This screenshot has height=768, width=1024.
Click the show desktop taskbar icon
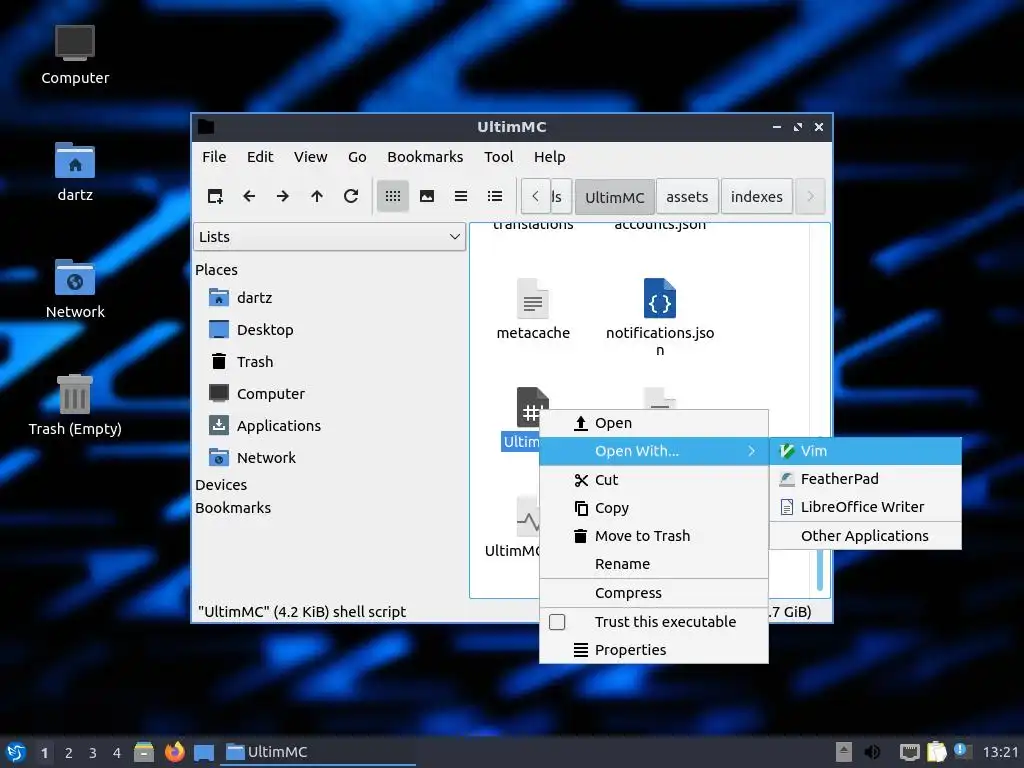point(204,753)
